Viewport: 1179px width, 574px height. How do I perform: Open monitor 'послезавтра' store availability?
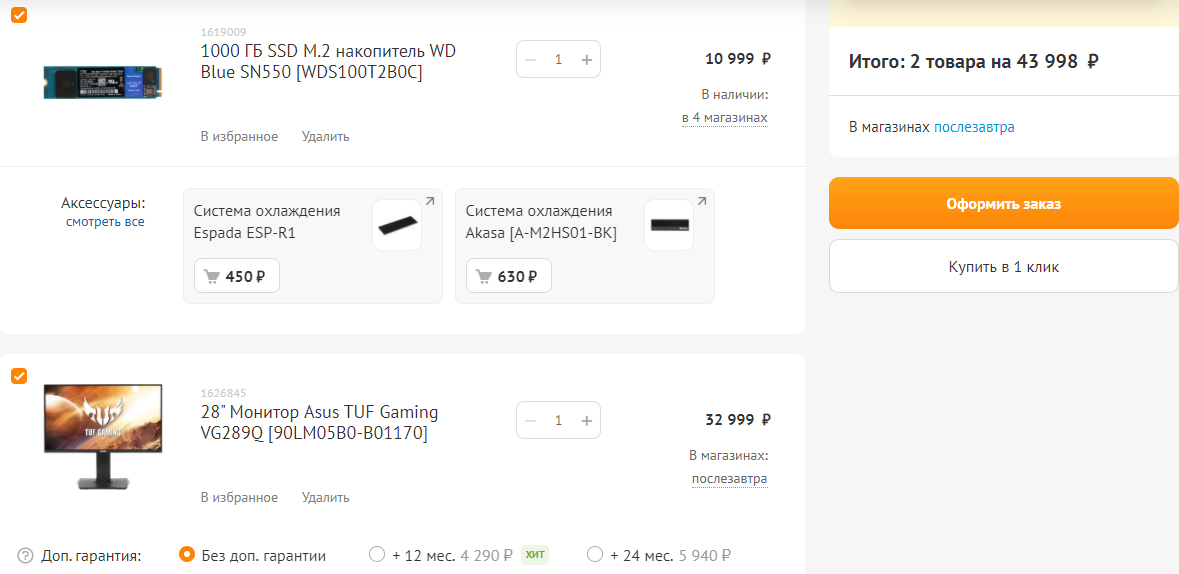(729, 479)
